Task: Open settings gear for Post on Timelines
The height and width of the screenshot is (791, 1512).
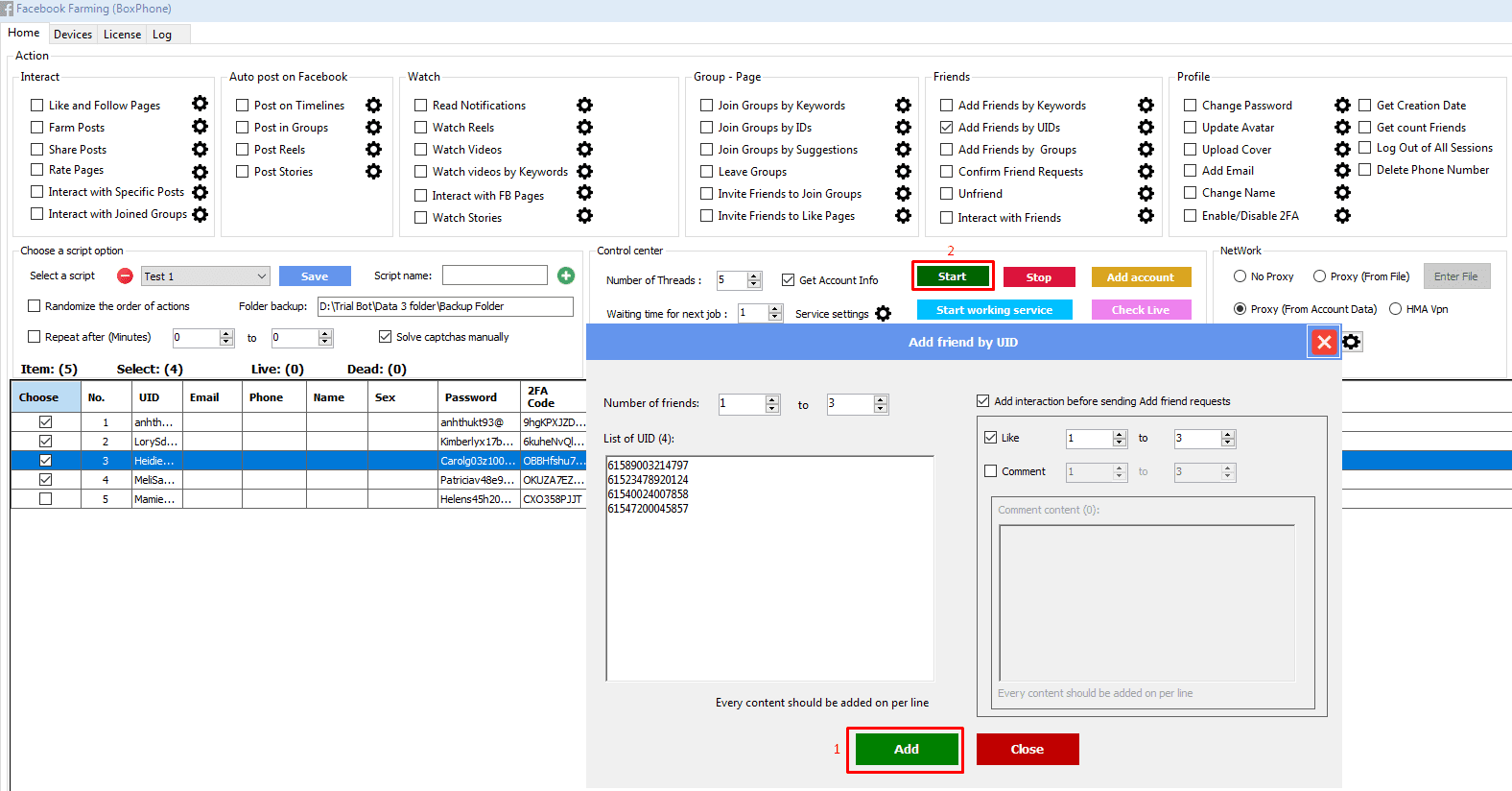Action: click(373, 105)
